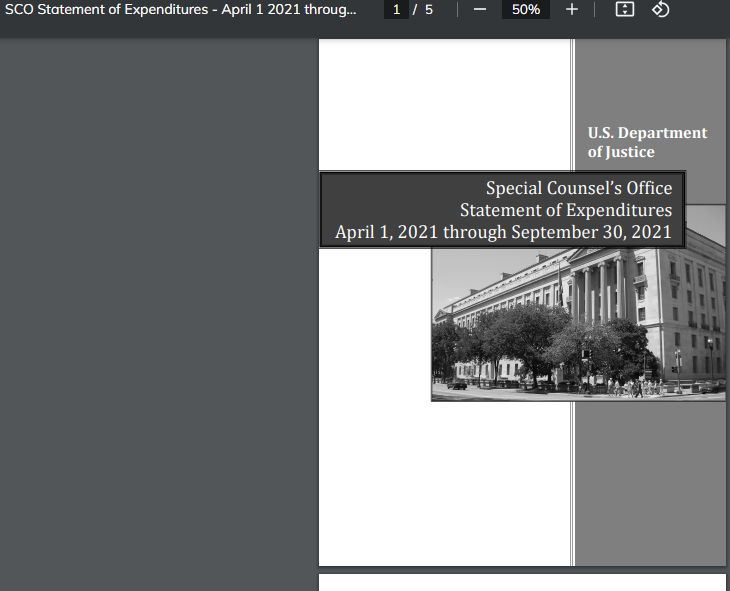
Task: Edit the current page number field
Action: pyautogui.click(x=396, y=9)
